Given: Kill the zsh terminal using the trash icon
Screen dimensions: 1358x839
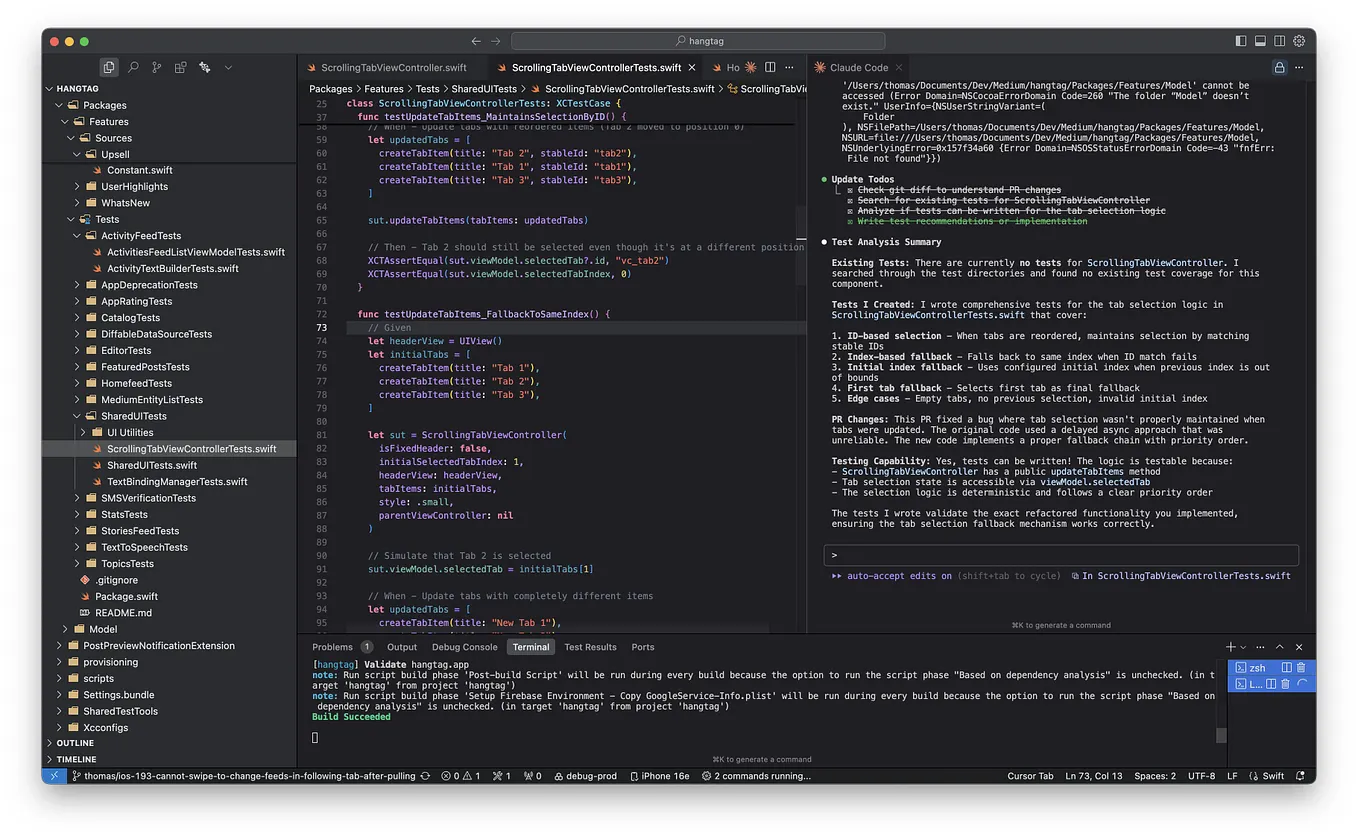Looking at the screenshot, I should pyautogui.click(x=1301, y=667).
